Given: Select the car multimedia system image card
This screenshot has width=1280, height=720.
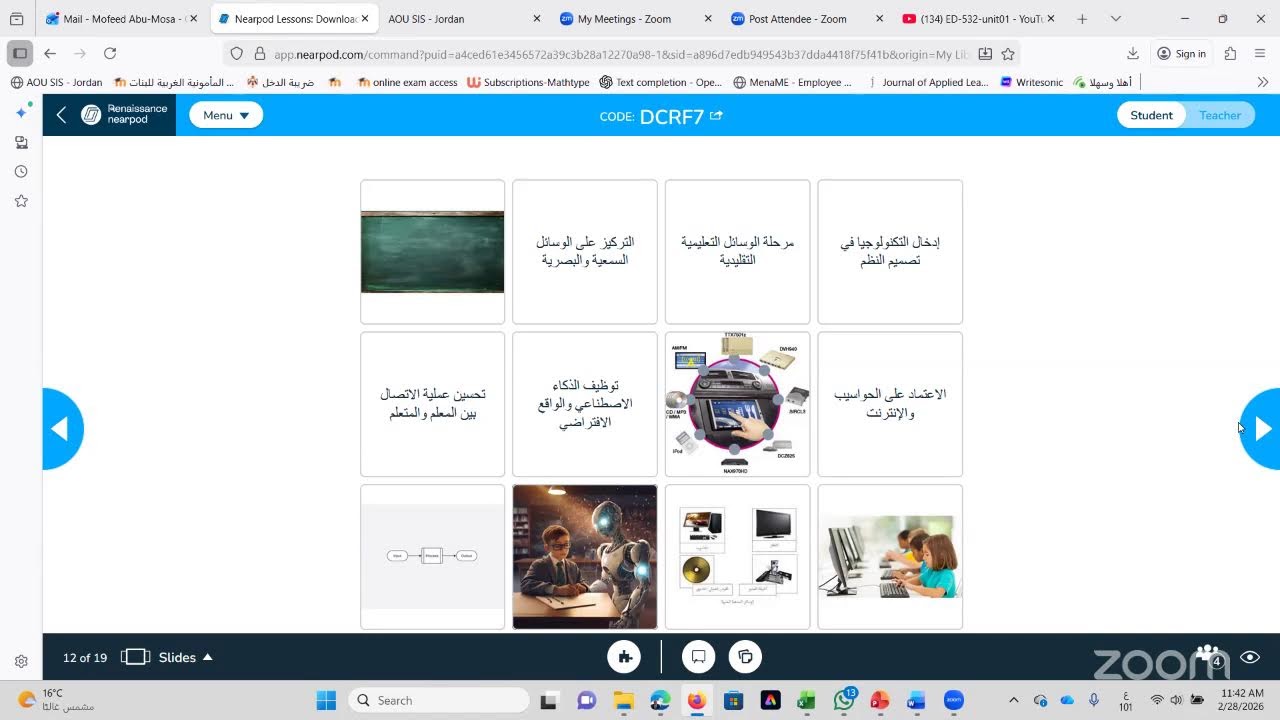Looking at the screenshot, I should click(x=737, y=404).
